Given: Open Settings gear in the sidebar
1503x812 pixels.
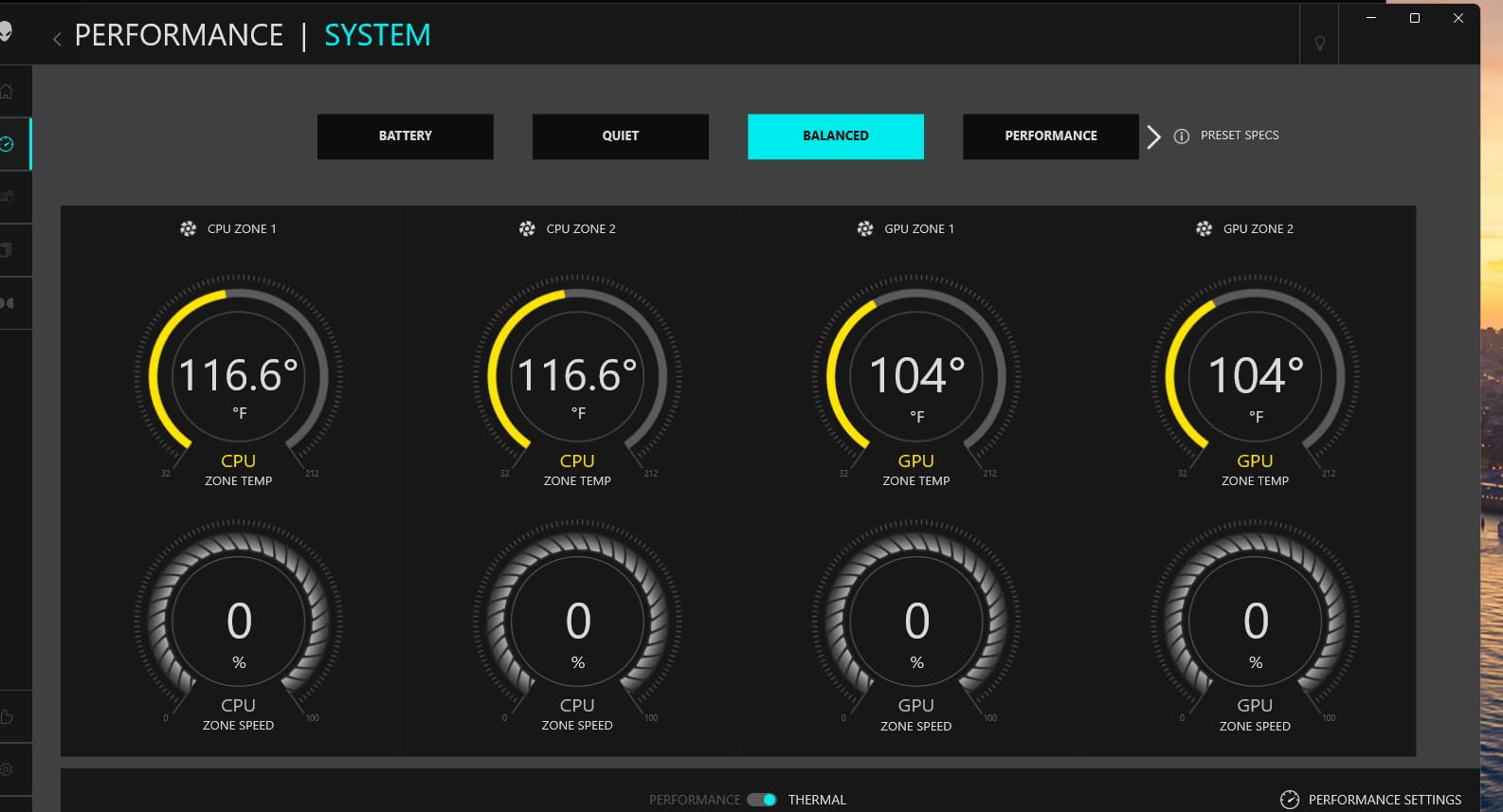Looking at the screenshot, I should point(7,769).
